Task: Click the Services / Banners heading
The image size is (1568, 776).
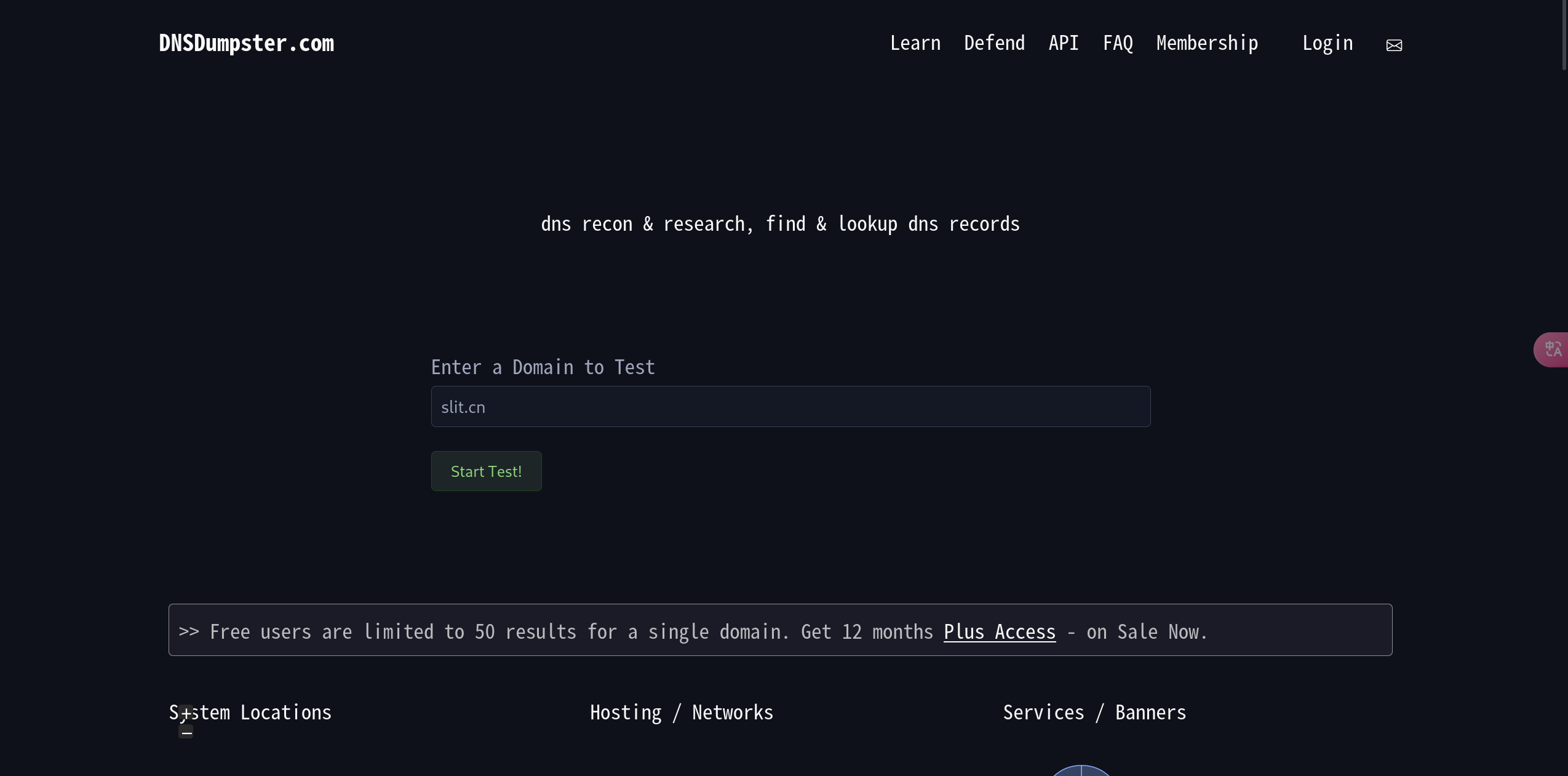Action: click(1094, 713)
